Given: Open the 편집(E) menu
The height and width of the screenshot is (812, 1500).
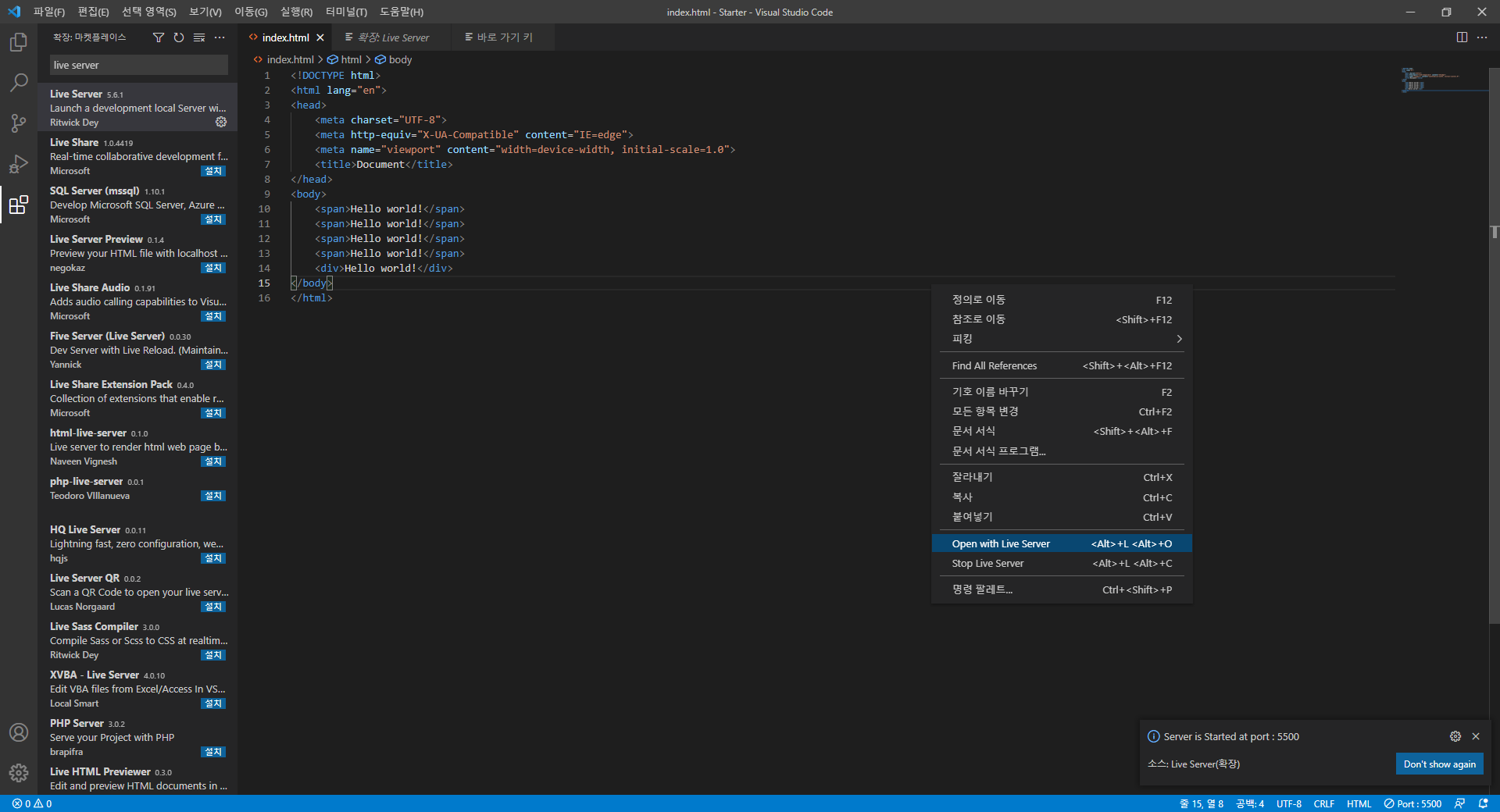Looking at the screenshot, I should click(93, 12).
